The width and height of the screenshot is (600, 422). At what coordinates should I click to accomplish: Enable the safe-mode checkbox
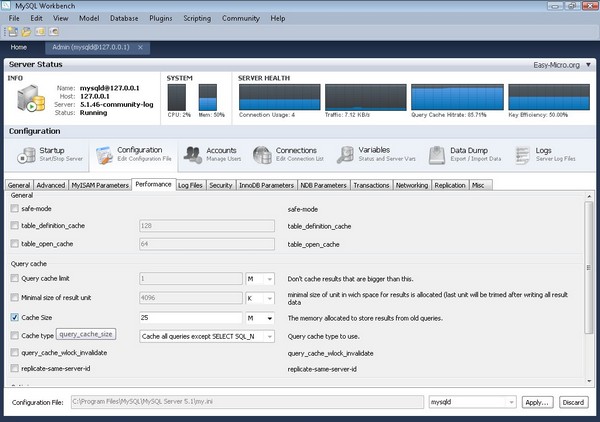coord(15,209)
